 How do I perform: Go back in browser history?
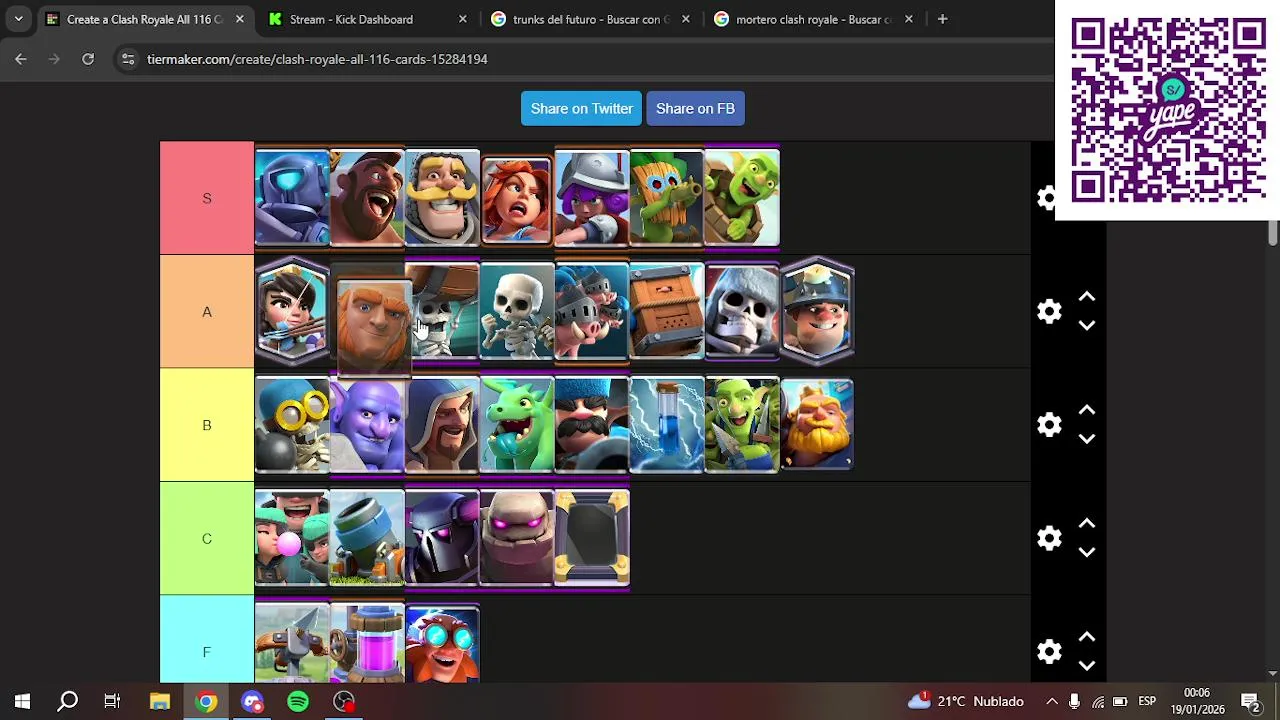point(21,59)
